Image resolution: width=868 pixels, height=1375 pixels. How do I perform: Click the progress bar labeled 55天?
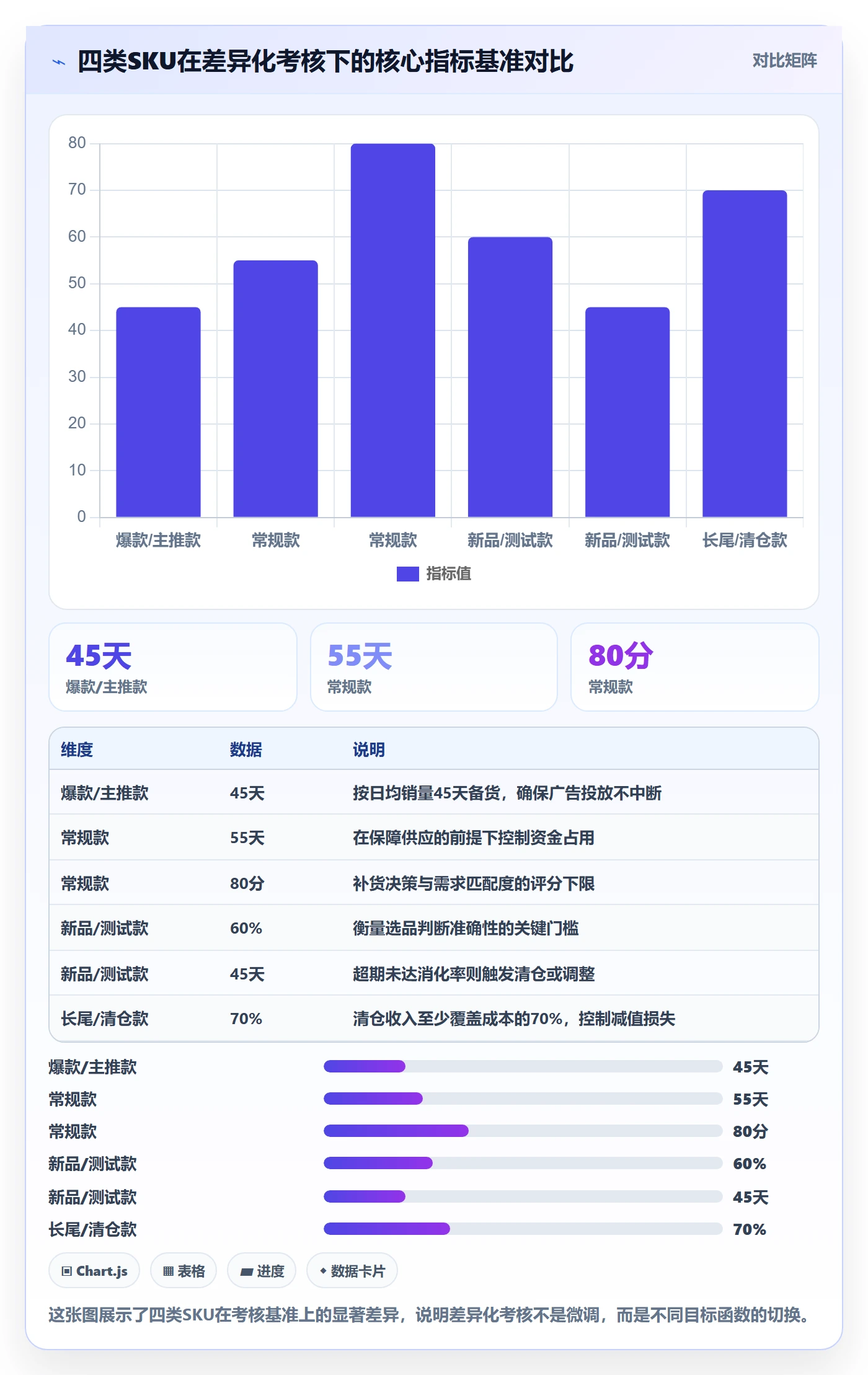tap(523, 1099)
